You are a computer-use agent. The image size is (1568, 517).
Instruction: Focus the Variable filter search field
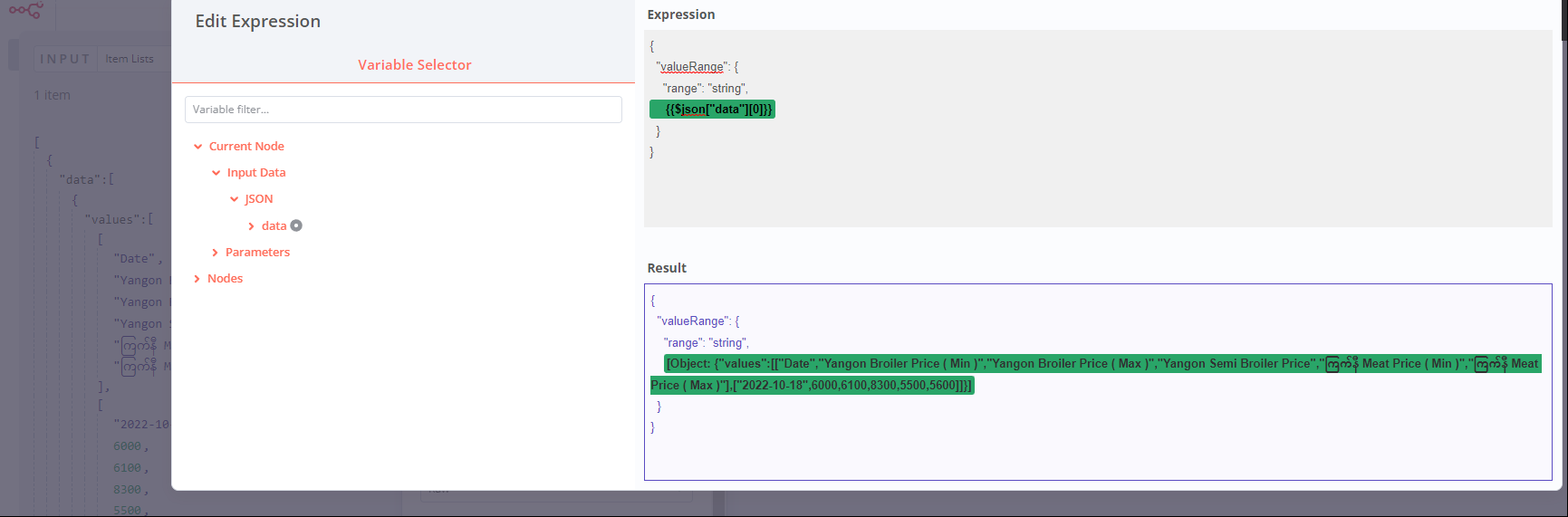coord(403,110)
